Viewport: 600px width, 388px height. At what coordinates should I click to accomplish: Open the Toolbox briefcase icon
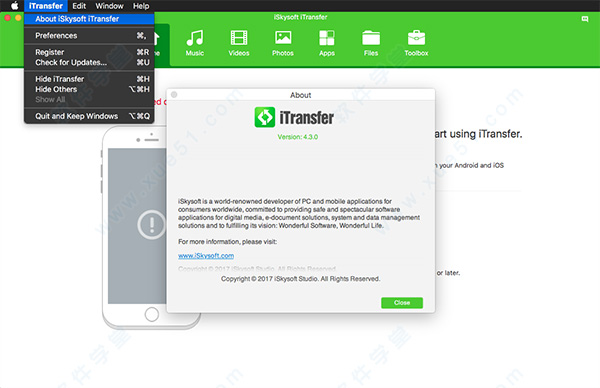(x=416, y=38)
